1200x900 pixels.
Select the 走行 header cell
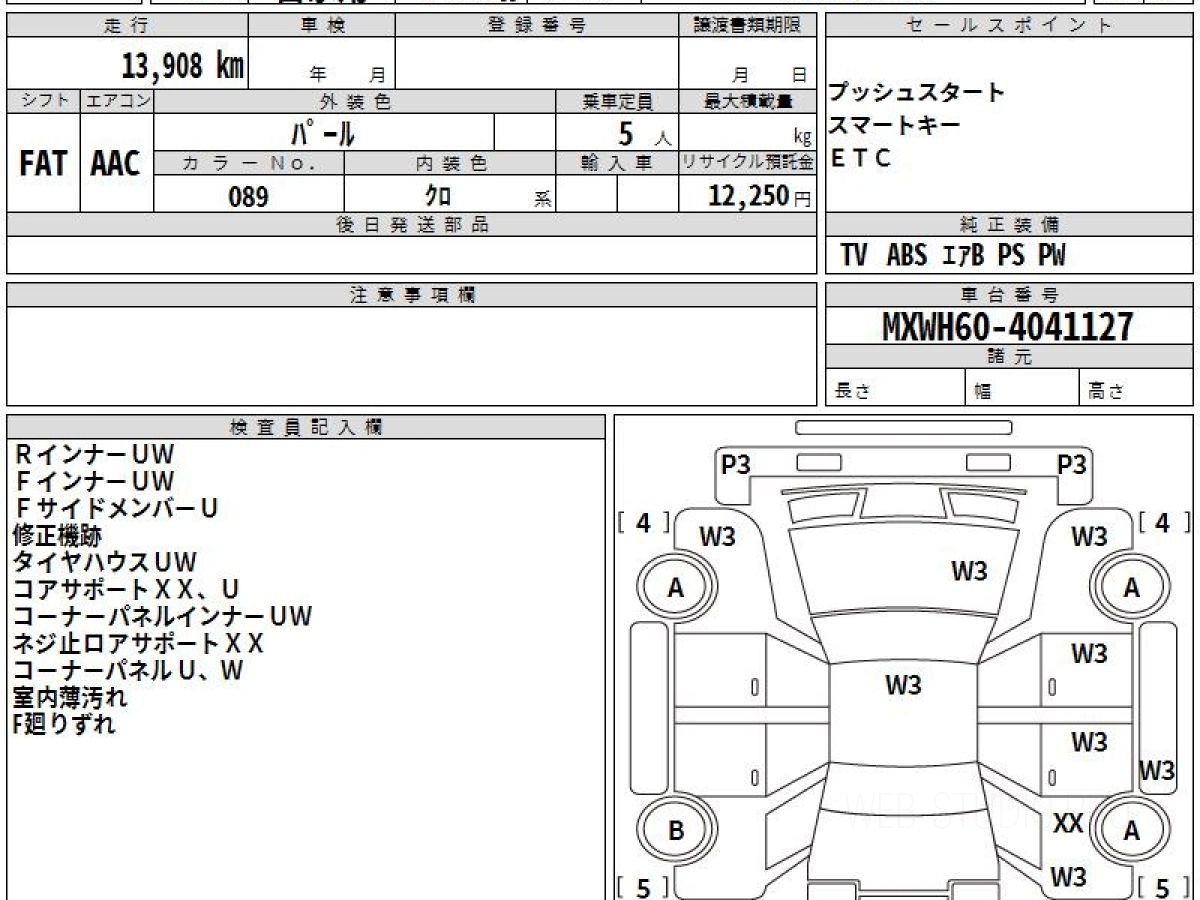127,26
